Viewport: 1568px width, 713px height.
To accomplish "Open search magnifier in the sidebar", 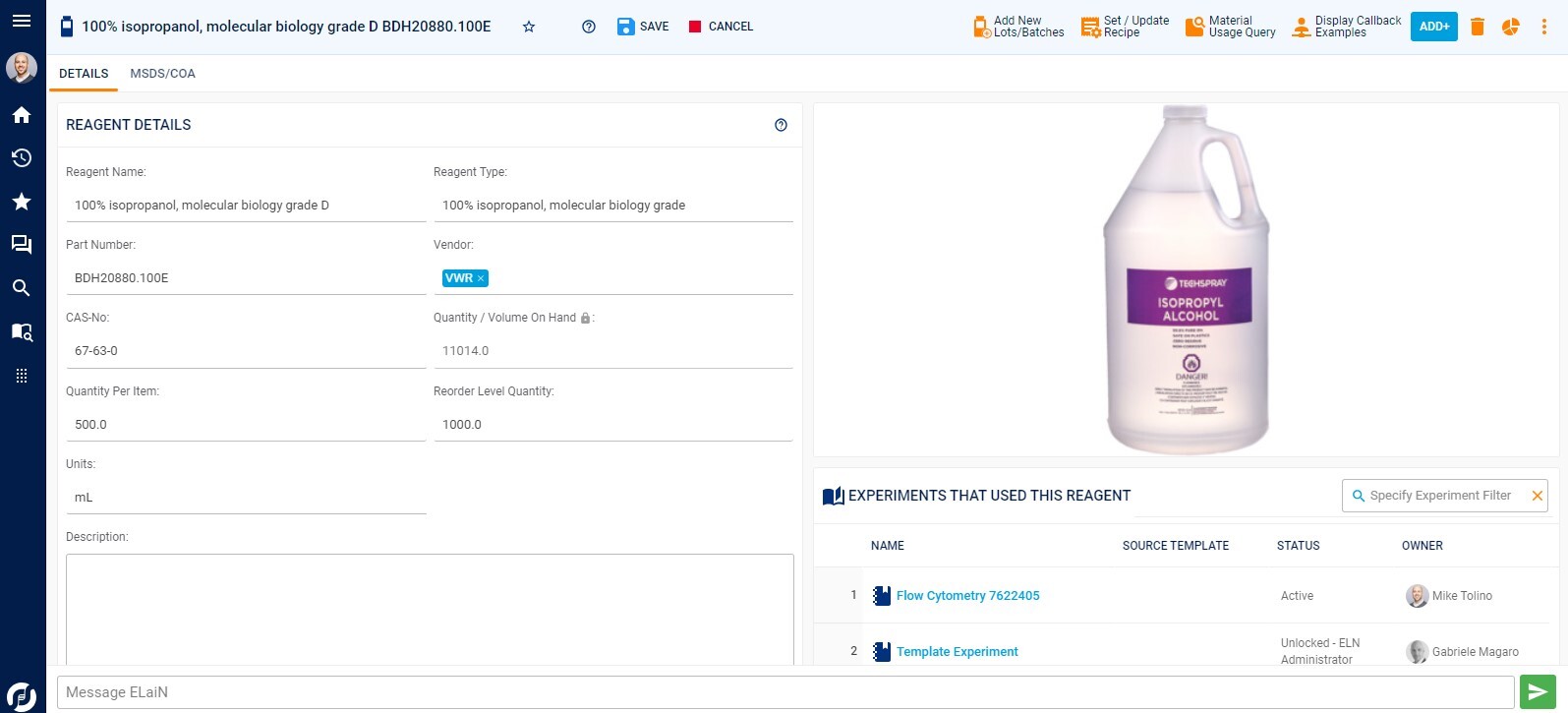I will click(x=22, y=288).
